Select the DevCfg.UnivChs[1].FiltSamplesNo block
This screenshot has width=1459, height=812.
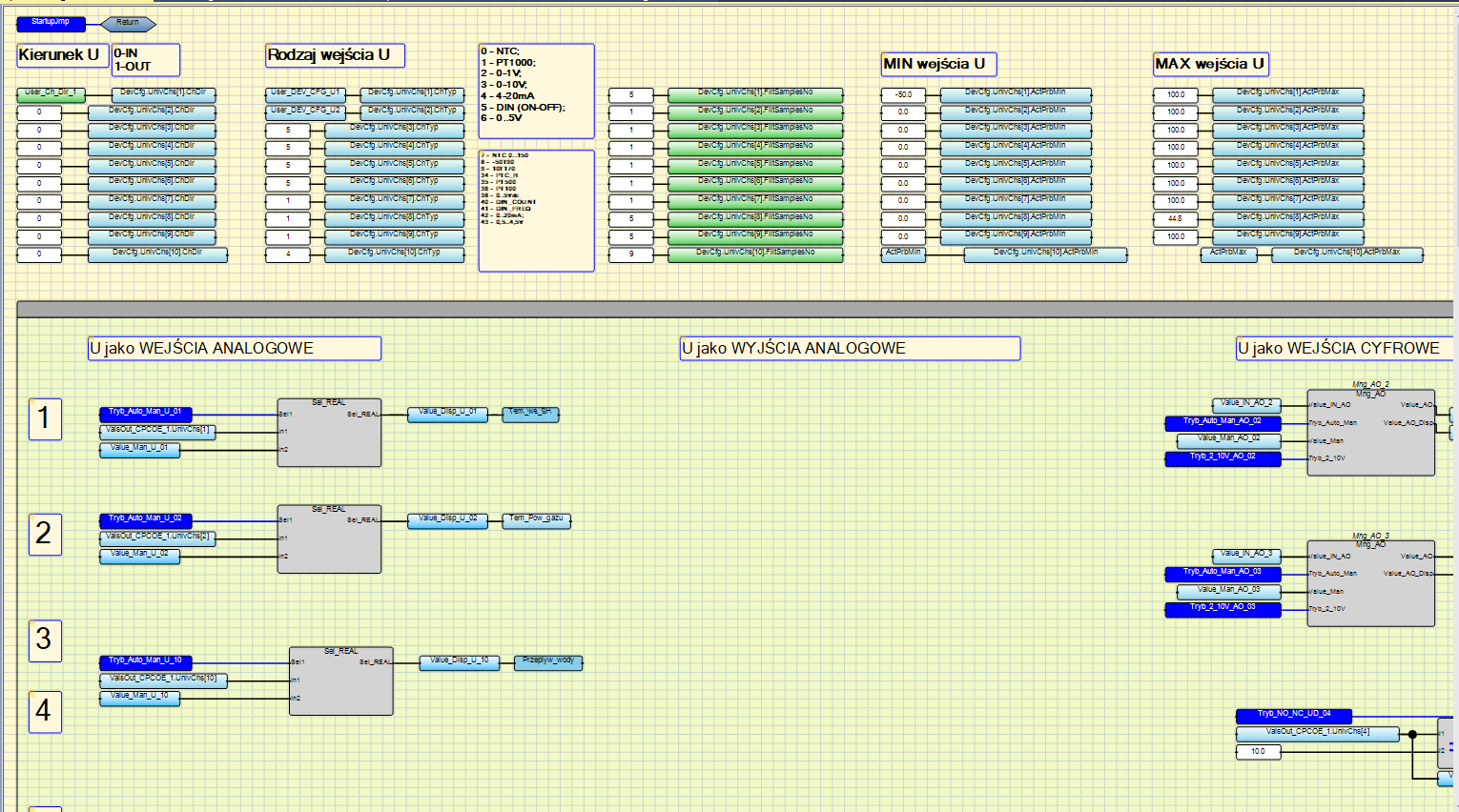[755, 94]
